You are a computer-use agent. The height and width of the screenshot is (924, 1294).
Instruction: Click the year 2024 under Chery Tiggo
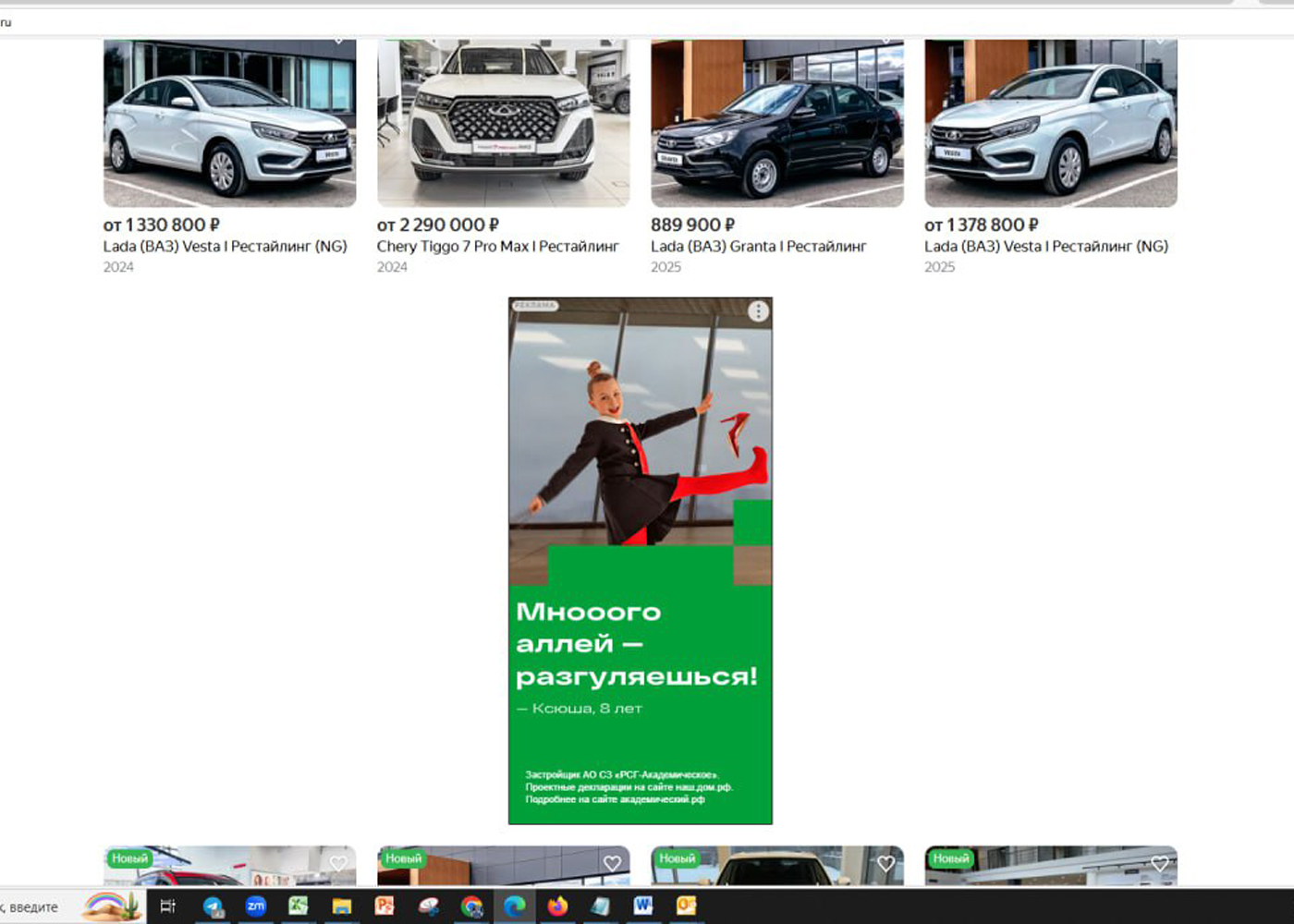(392, 267)
